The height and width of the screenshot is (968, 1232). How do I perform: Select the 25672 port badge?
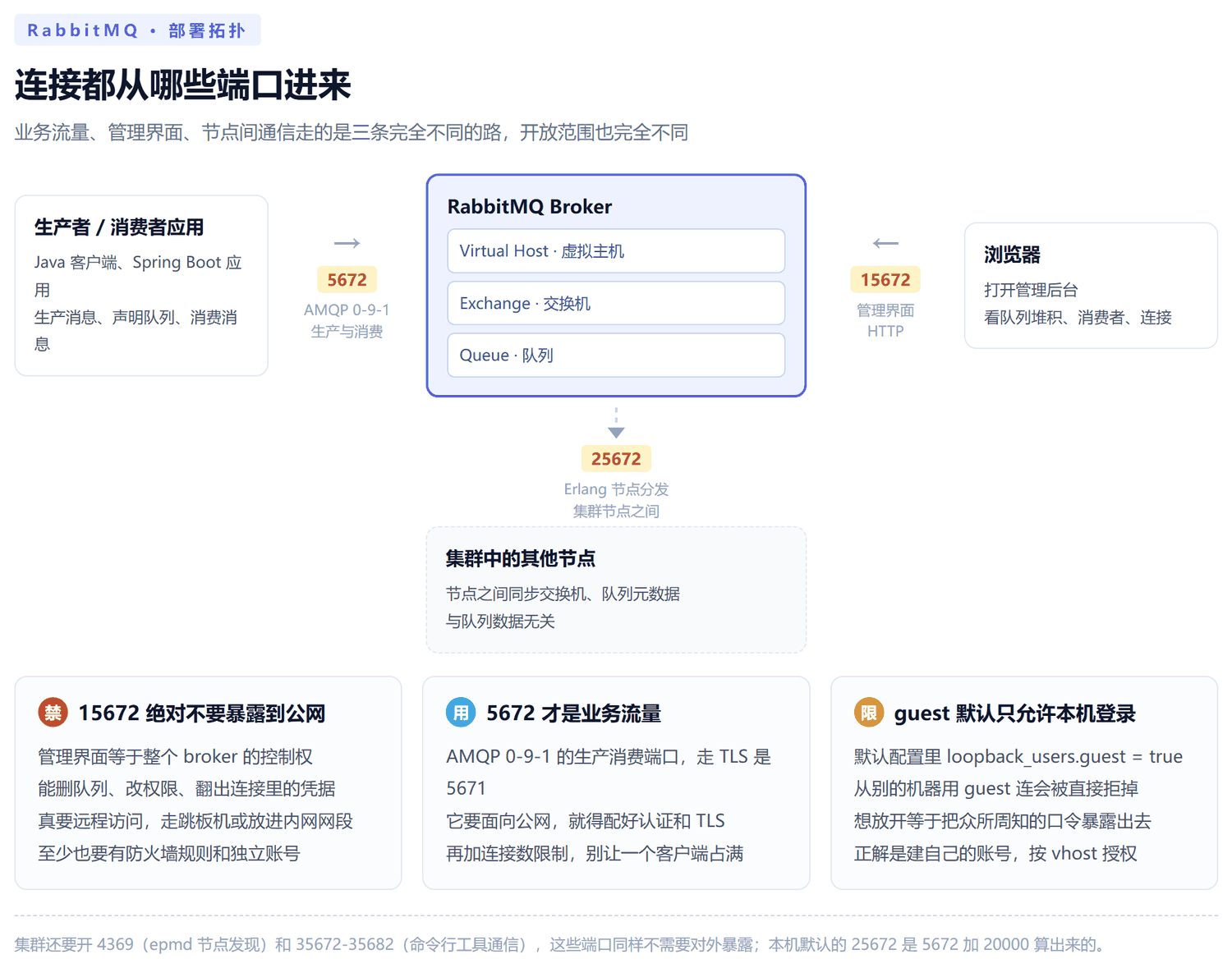616,459
